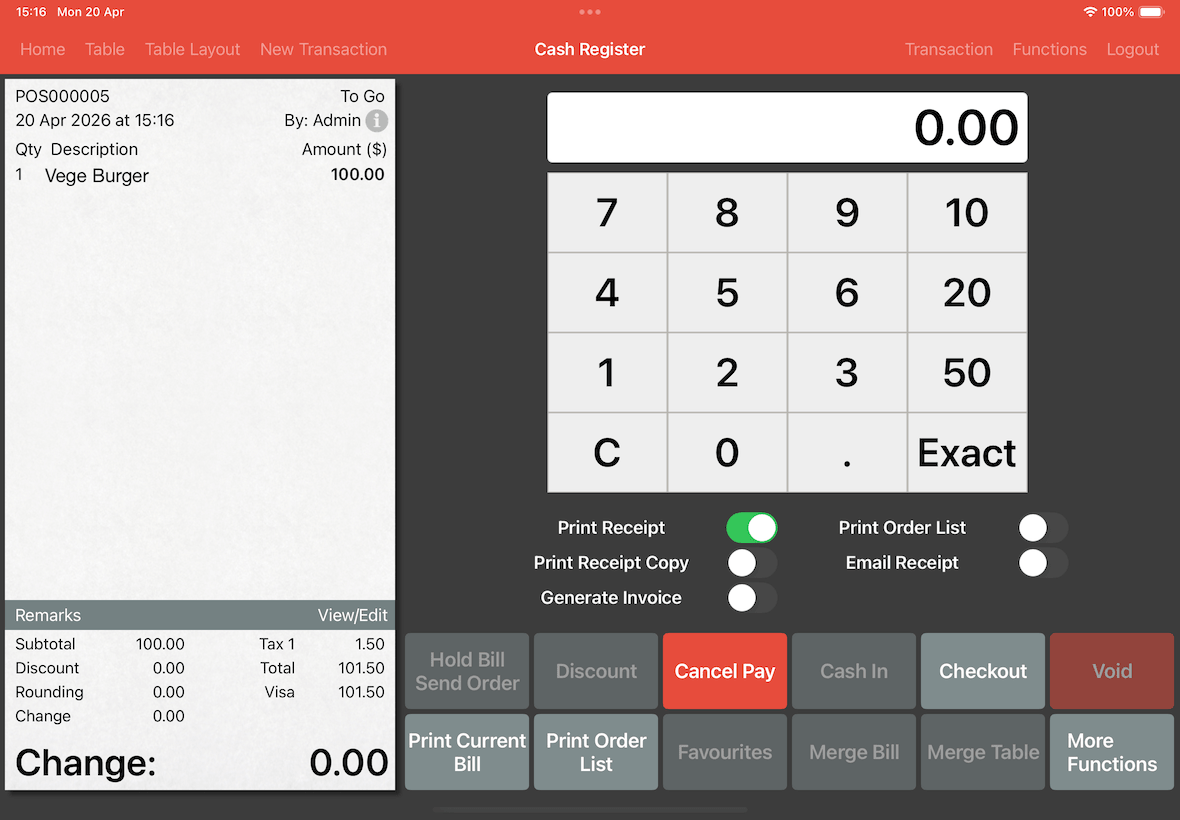Select the Vege Burger line item
The width and height of the screenshot is (1180, 820).
click(199, 175)
